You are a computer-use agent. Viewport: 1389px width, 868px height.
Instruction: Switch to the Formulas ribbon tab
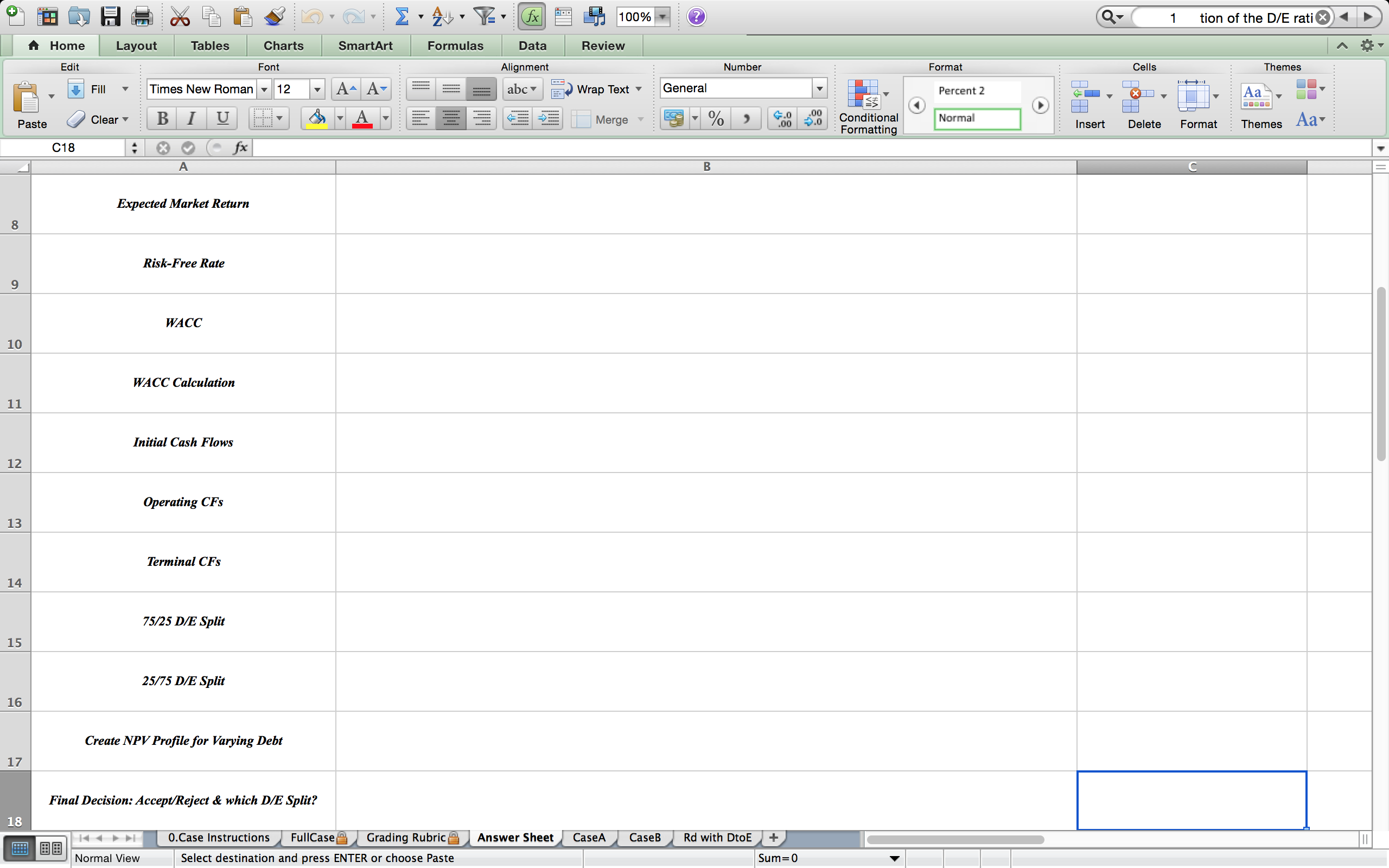tap(455, 46)
